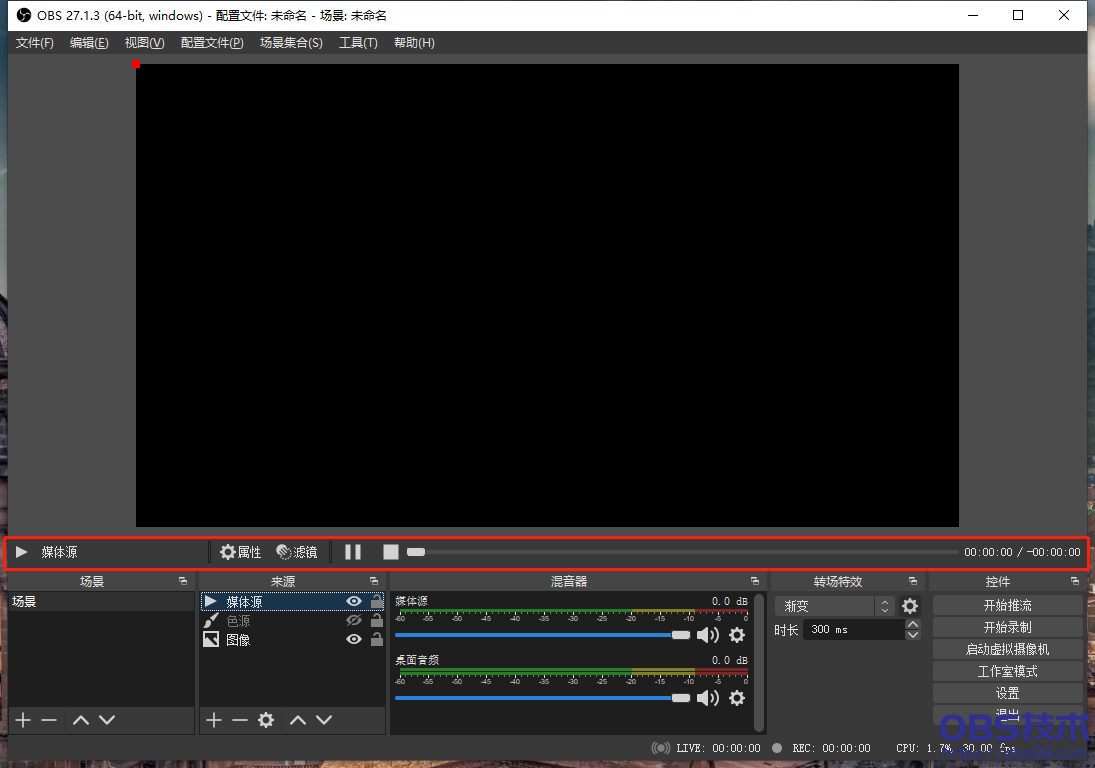Select the 场景 scene item
1095x768 pixels.
(101, 601)
